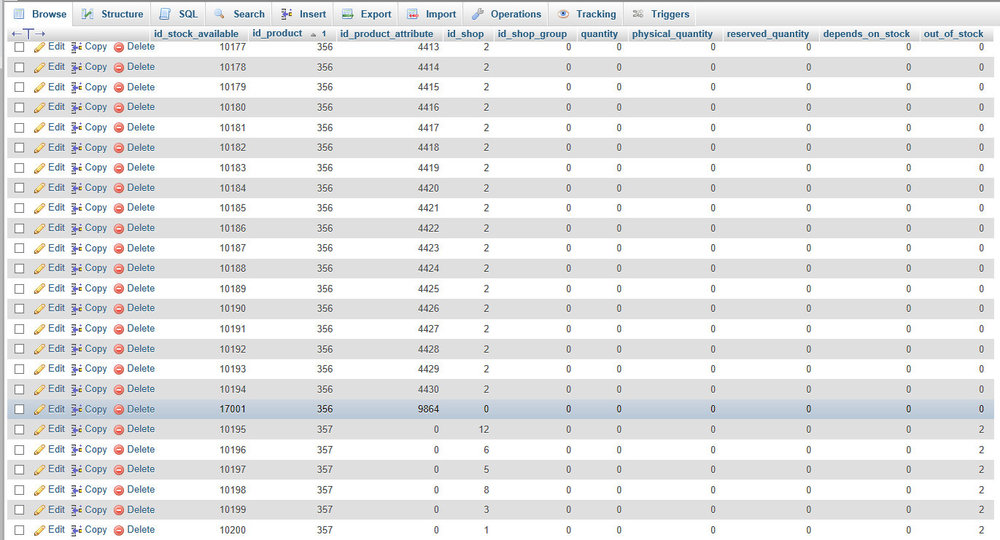Sort by id_product_attribute column header
1000x540 pixels.
(x=386, y=34)
